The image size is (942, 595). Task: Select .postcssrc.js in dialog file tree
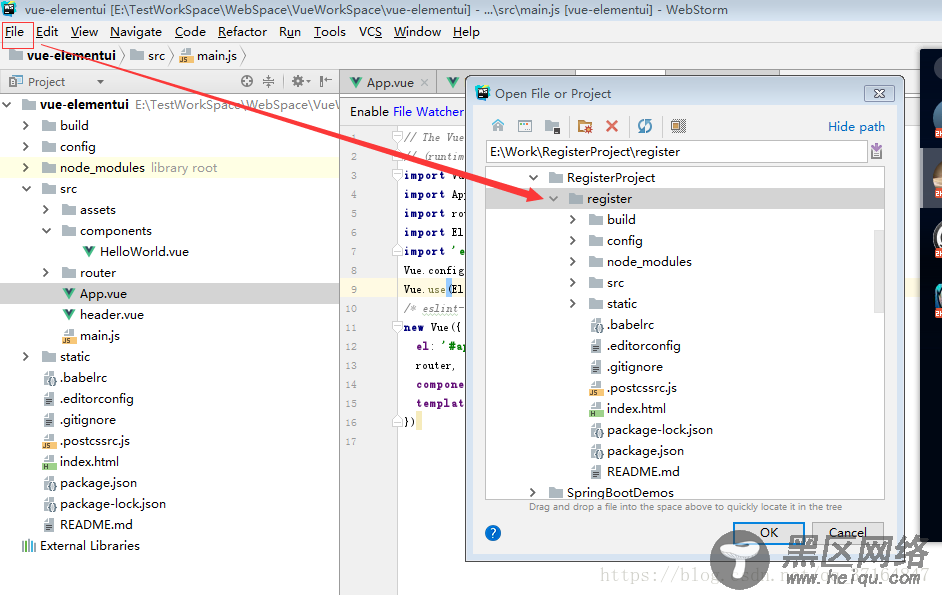642,388
